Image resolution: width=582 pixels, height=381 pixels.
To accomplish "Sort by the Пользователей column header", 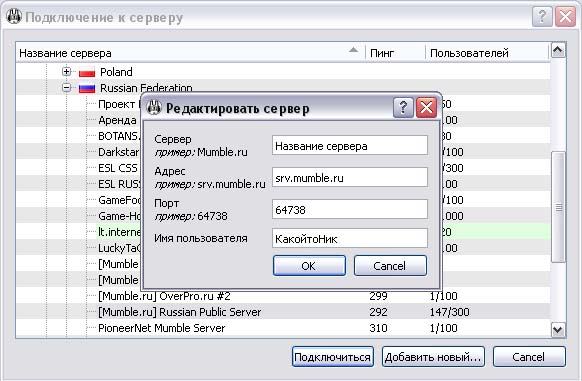I will pos(487,53).
